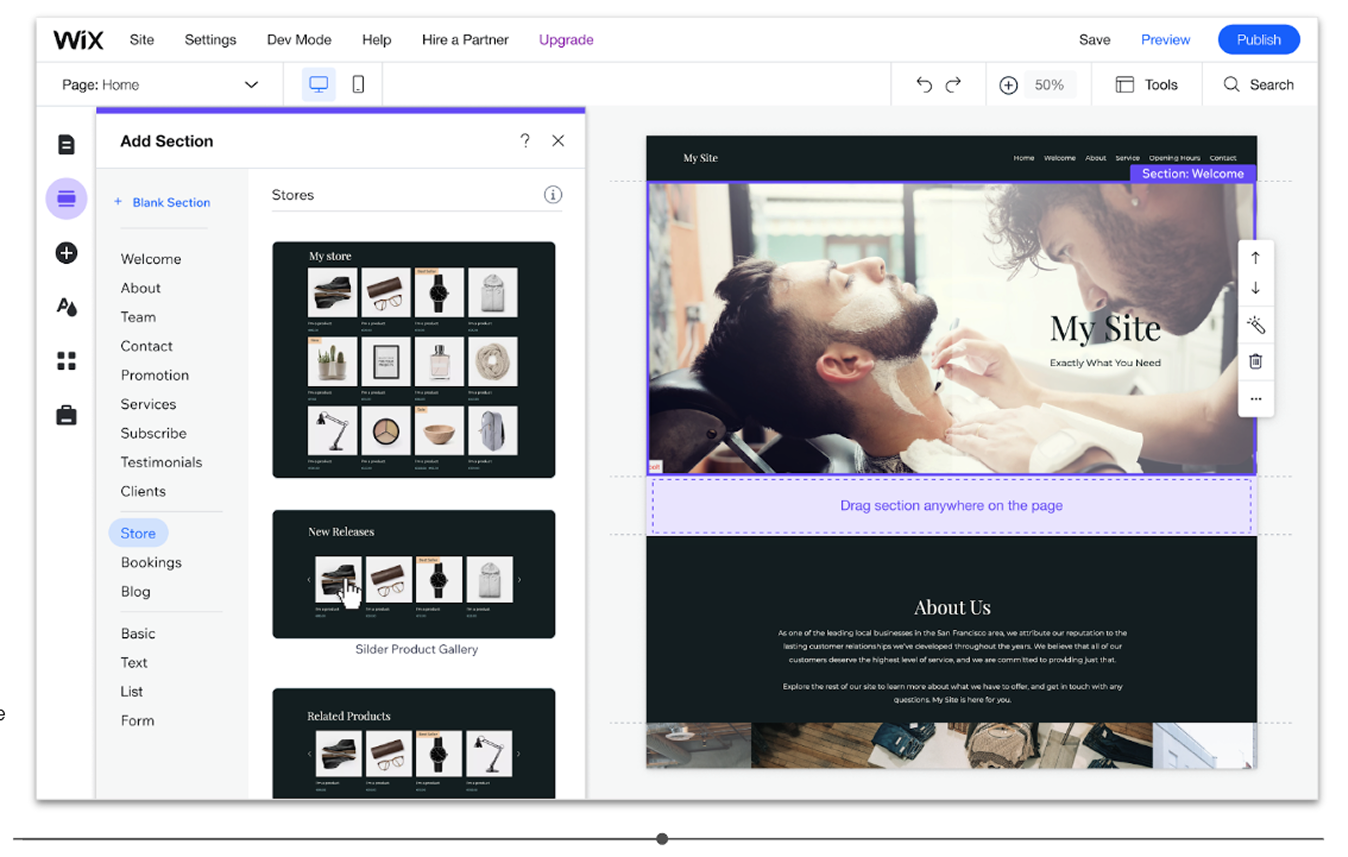Open the Settings menu
The image size is (1348, 857).
pos(210,40)
